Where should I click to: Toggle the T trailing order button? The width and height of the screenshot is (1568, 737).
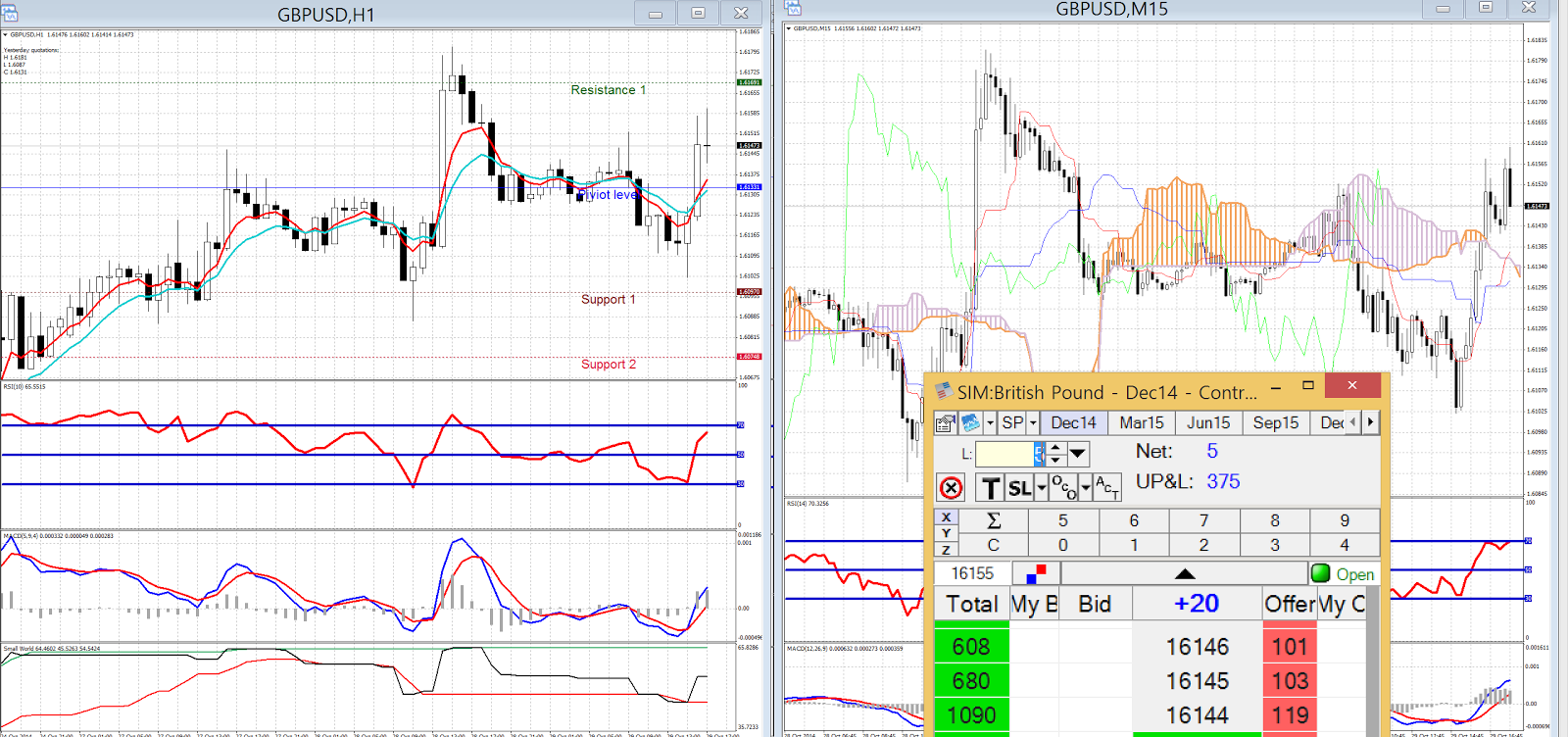[991, 488]
